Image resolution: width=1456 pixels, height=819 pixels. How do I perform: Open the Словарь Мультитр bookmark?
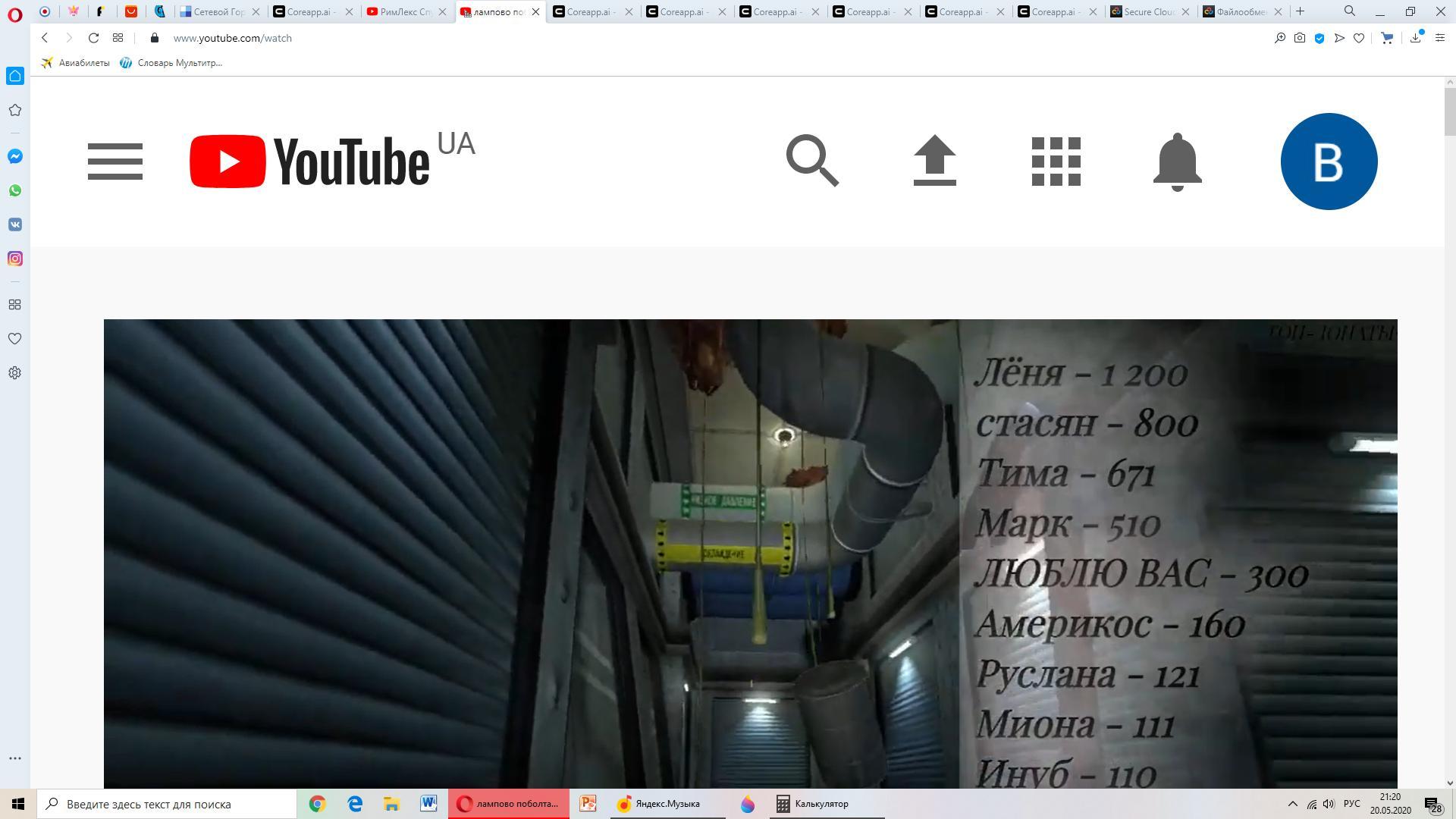coord(171,63)
